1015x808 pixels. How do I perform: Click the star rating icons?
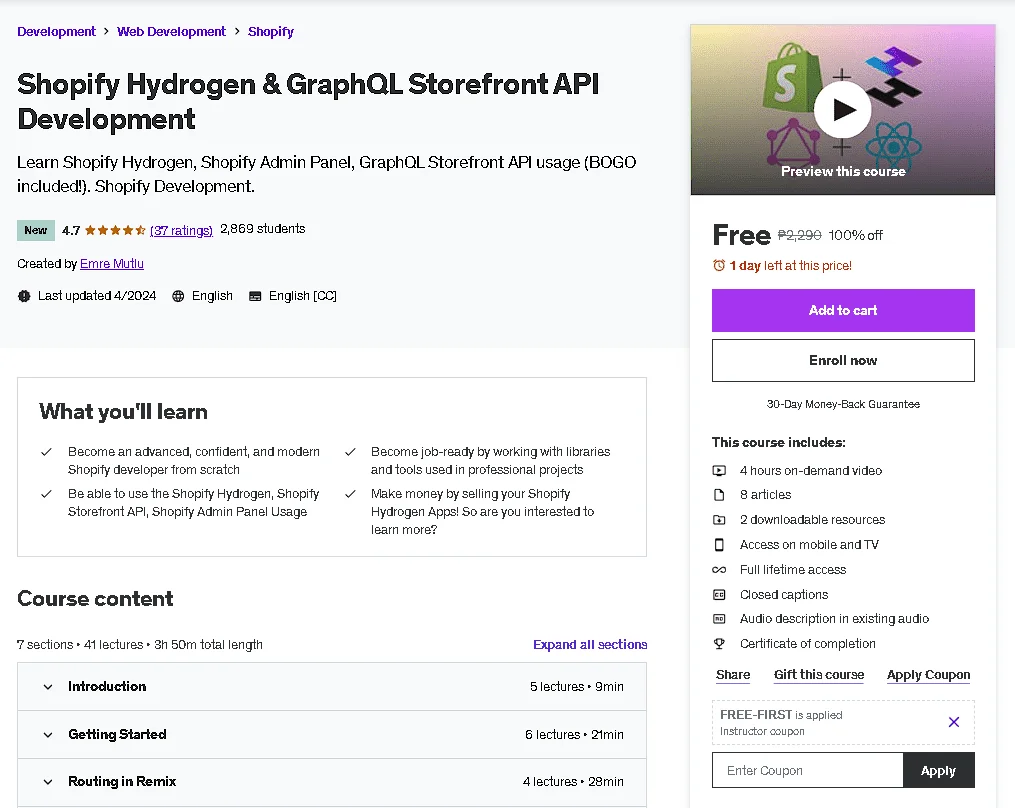coord(115,230)
